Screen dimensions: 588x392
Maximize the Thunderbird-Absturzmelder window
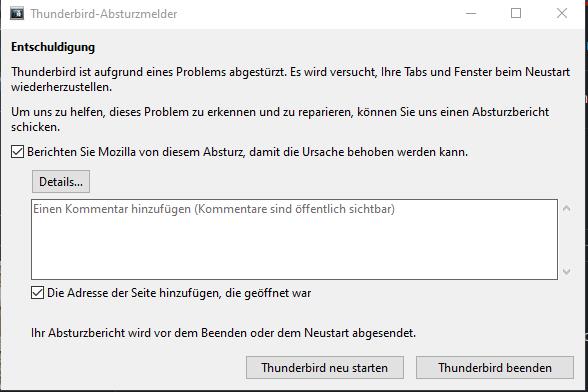(516, 14)
